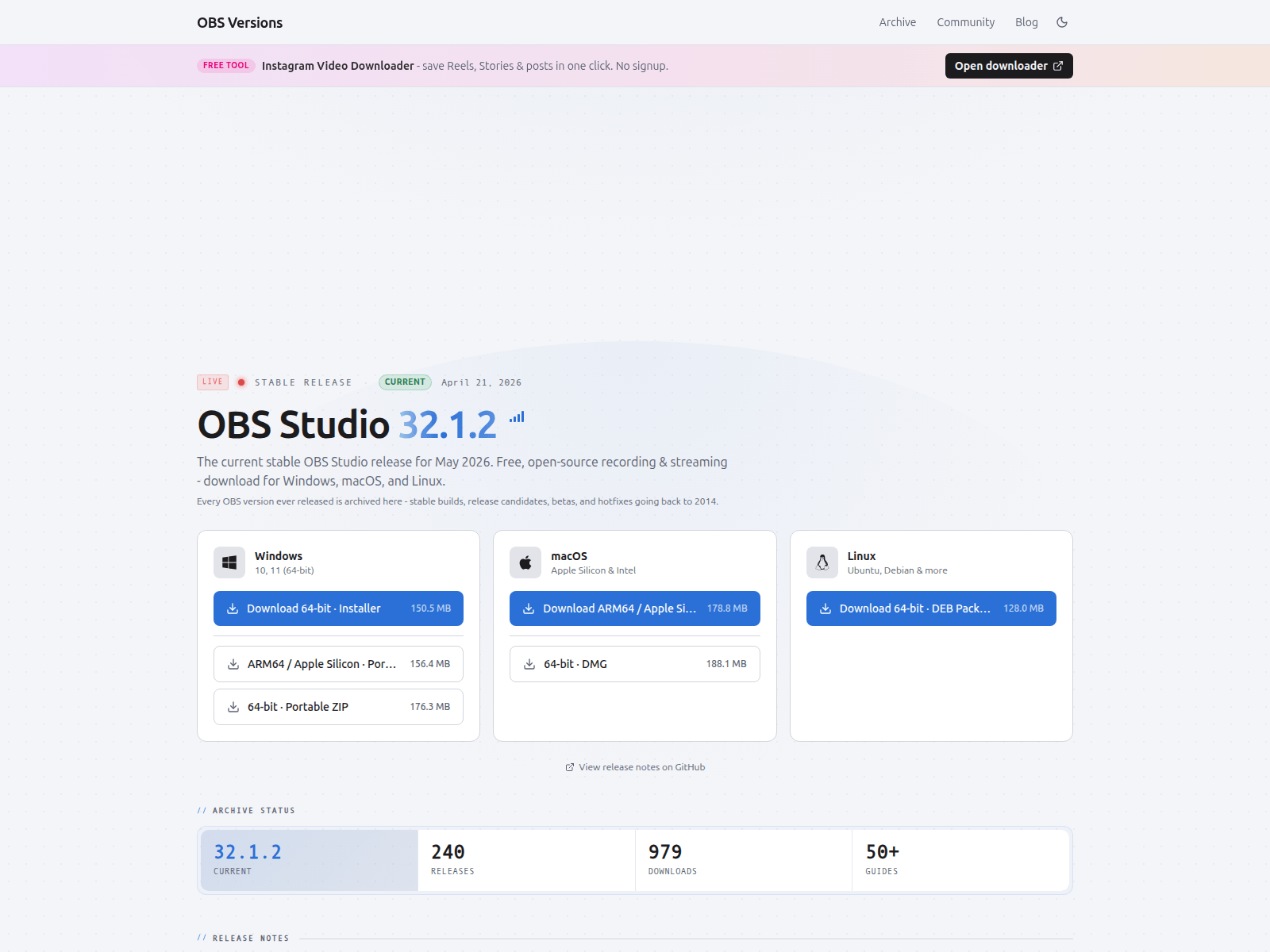Click the LIVE badge
Viewport: 1270px width, 952px height.
213,382
